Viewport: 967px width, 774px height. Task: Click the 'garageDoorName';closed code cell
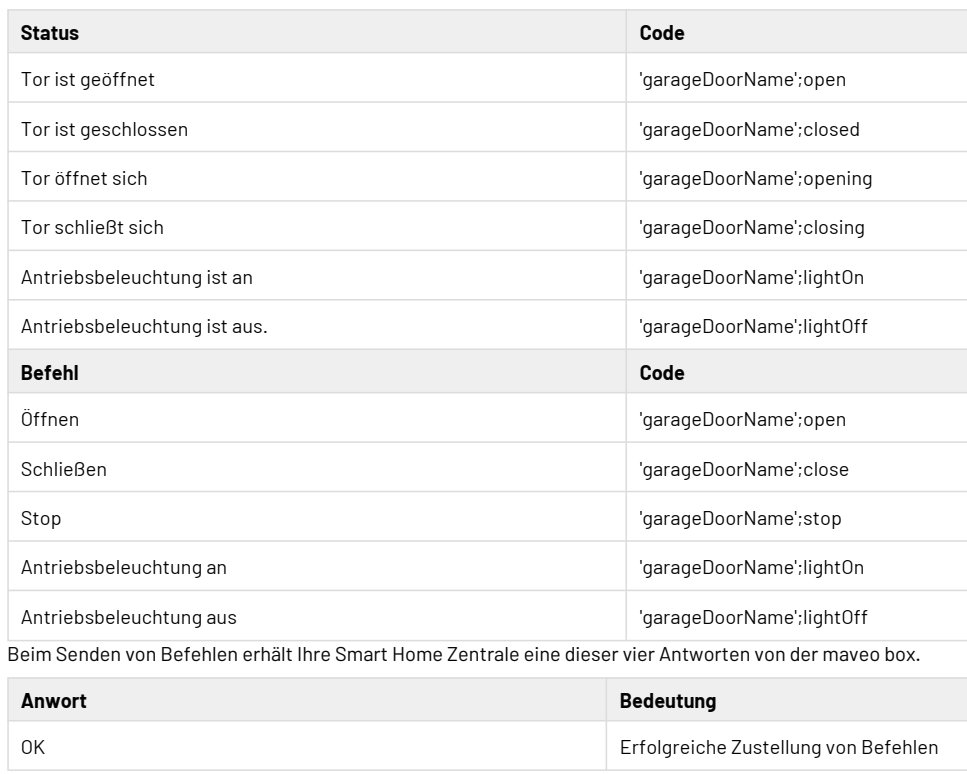tap(749, 129)
